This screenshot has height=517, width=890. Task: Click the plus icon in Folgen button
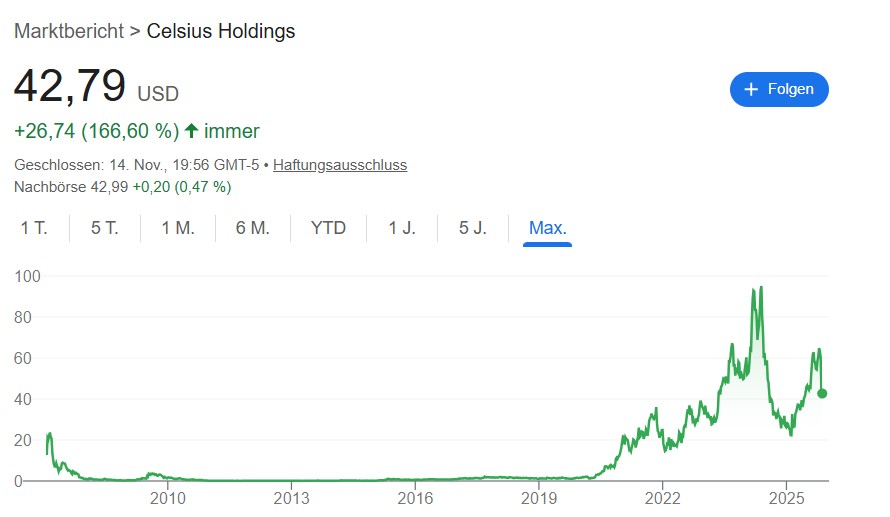752,89
